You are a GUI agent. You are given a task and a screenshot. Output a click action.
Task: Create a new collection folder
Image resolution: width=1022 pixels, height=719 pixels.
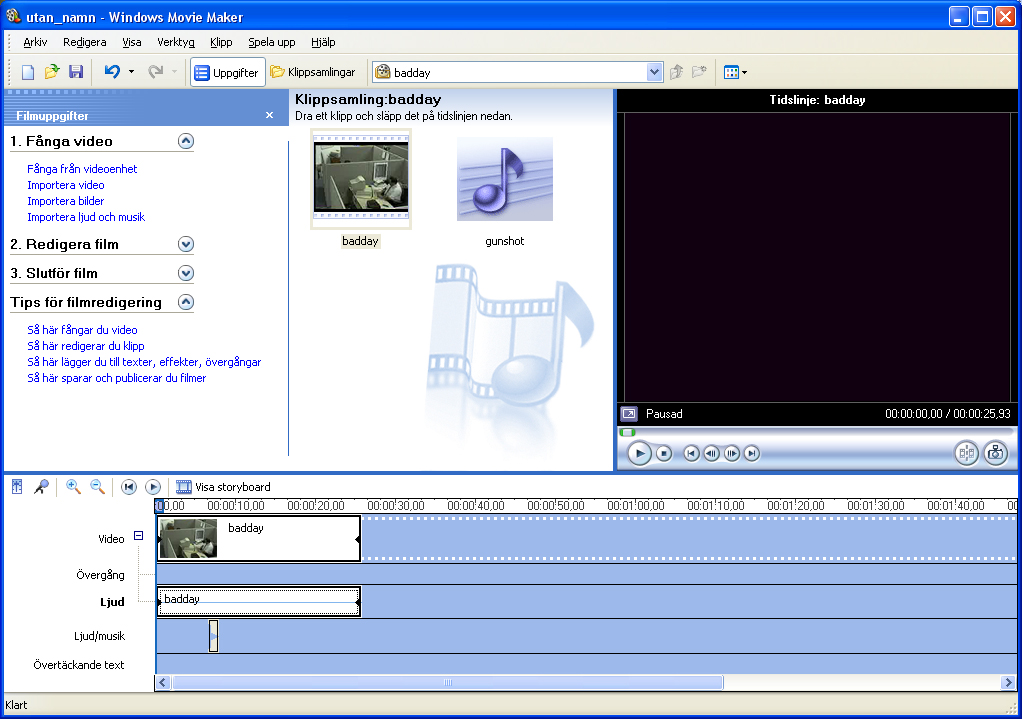699,72
